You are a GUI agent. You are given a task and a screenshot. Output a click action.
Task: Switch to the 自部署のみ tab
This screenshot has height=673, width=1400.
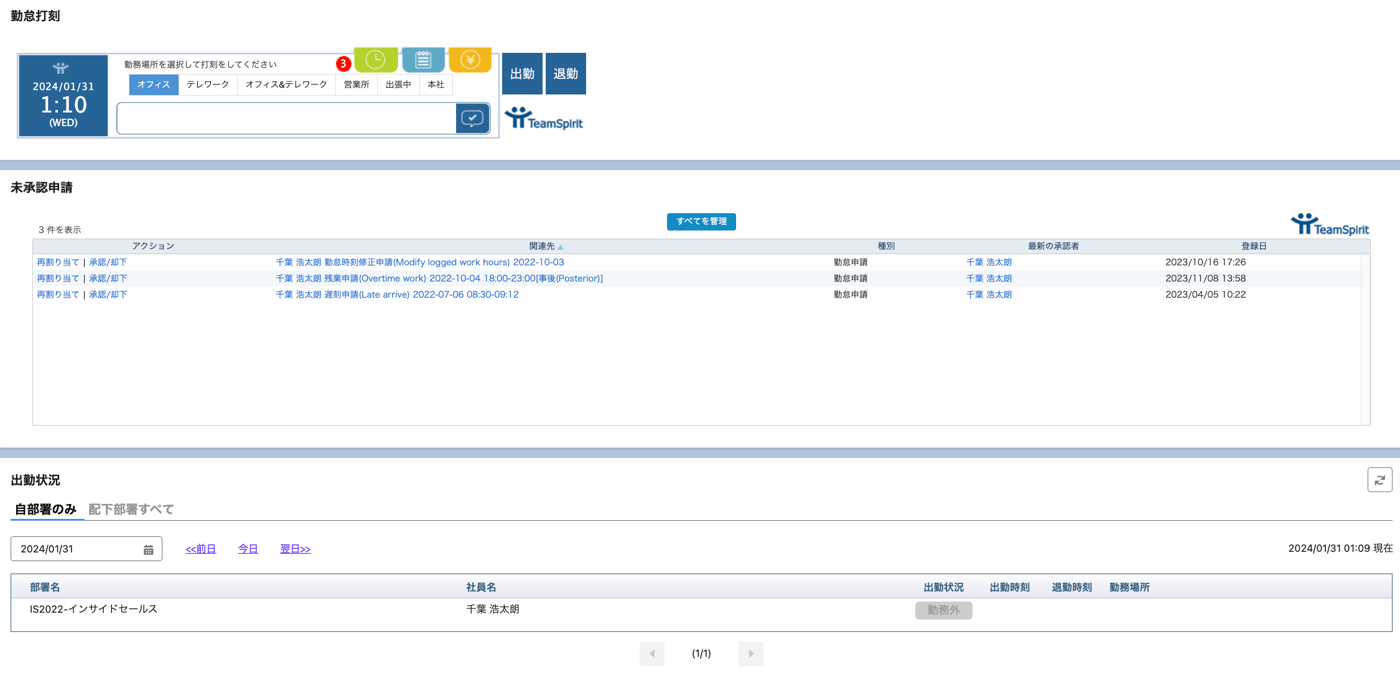[x=45, y=509]
